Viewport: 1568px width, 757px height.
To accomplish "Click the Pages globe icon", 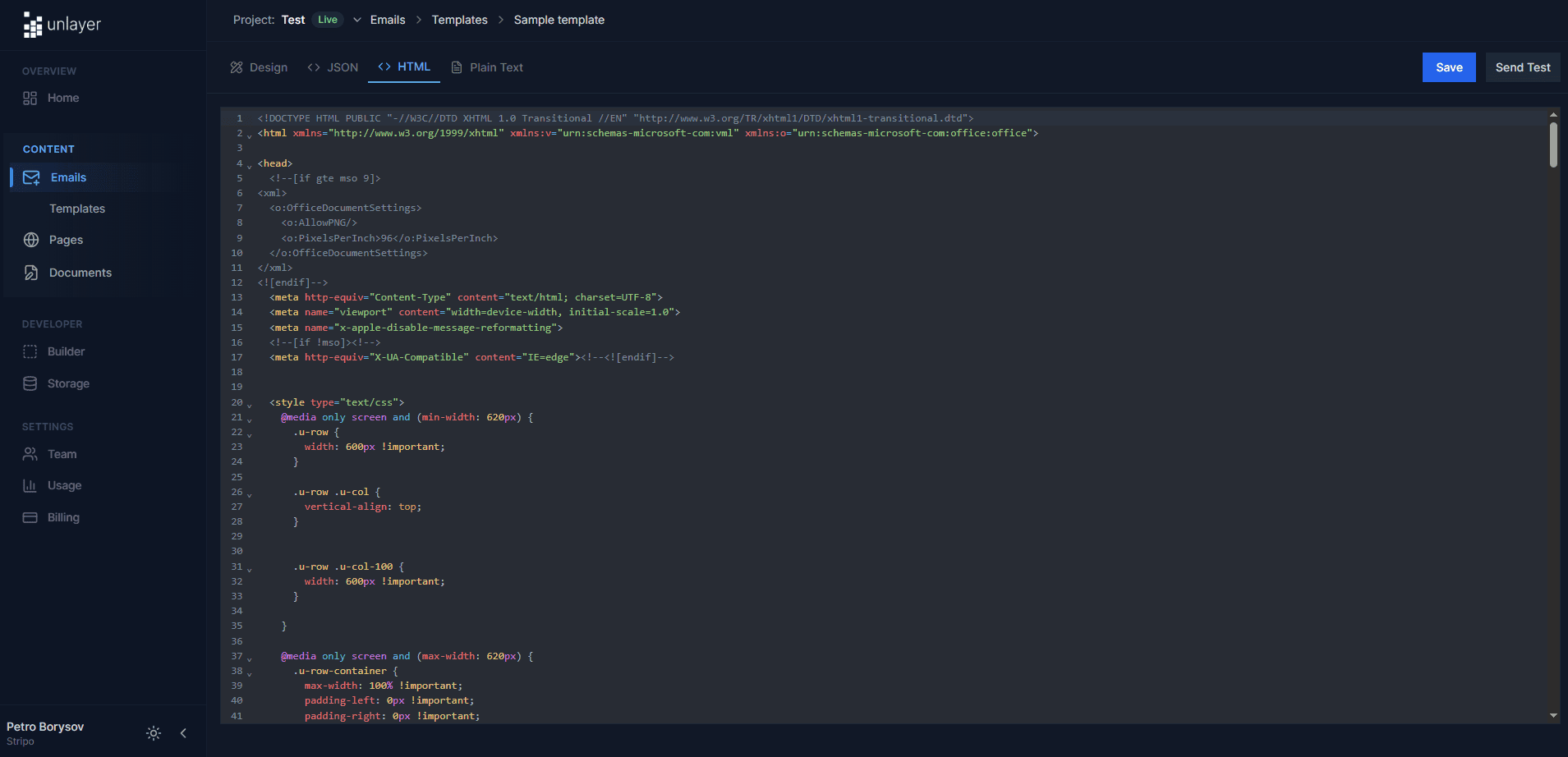I will 31,240.
